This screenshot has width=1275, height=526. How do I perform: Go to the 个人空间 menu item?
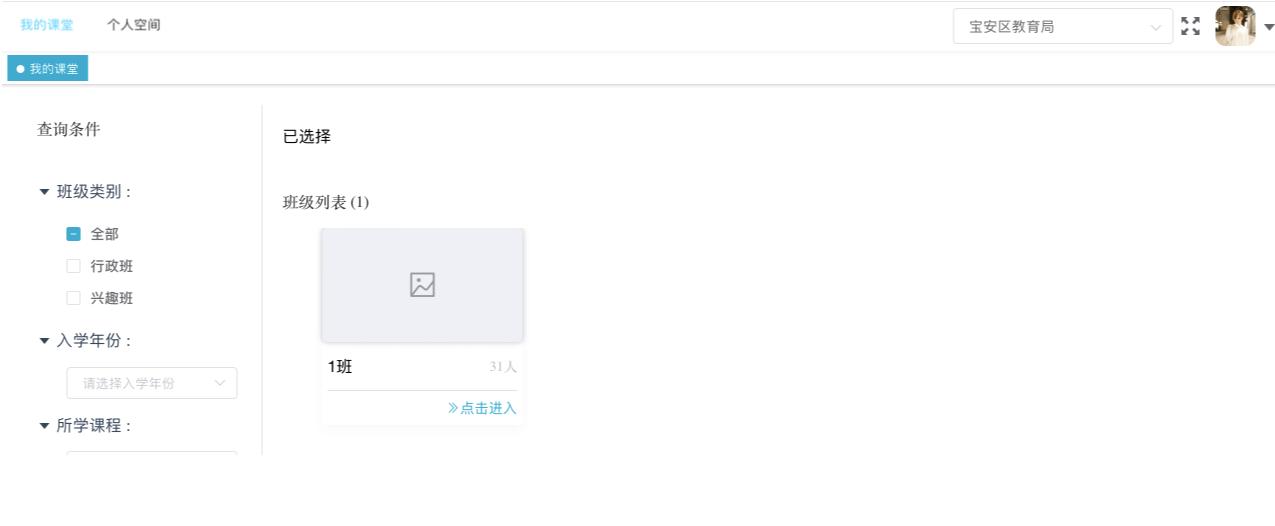click(x=134, y=25)
